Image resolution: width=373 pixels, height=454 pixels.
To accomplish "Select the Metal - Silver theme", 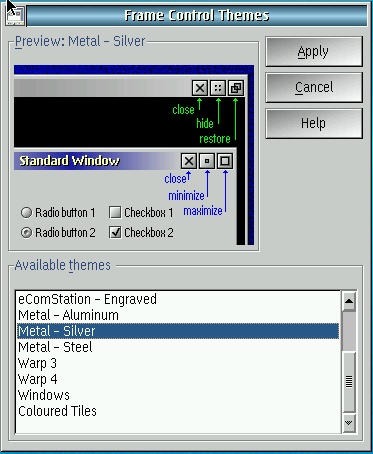I will (178, 331).
